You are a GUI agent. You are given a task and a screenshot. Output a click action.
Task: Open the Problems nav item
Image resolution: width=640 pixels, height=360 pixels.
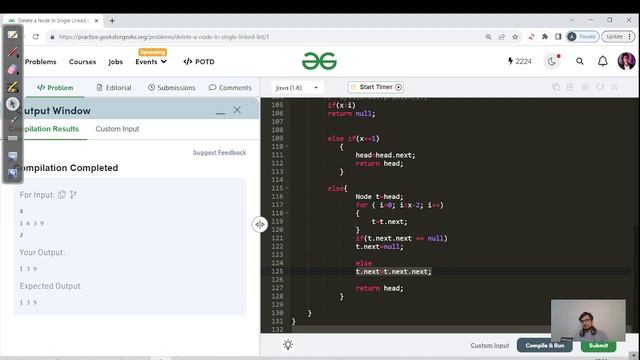pos(40,62)
